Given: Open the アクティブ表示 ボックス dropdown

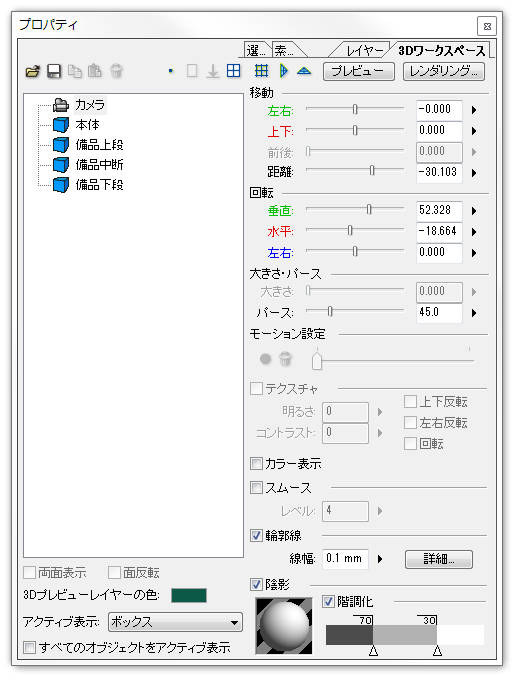Looking at the screenshot, I should 175,622.
